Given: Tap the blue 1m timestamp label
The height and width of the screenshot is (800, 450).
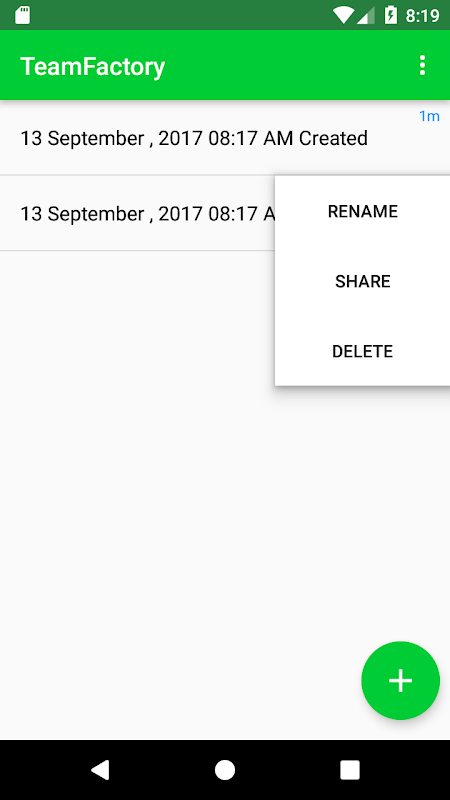Looking at the screenshot, I should 429,116.
